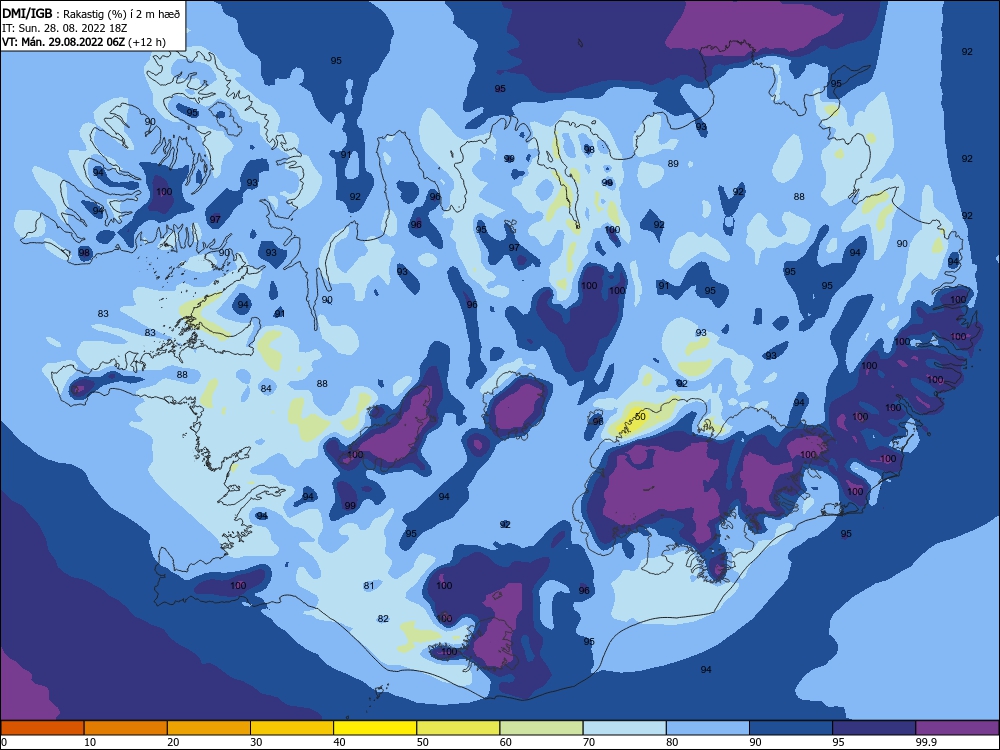Viewport: 1000px width, 750px height.
Task: Click the '50' value on the yellow map patch
Action: pos(640,416)
